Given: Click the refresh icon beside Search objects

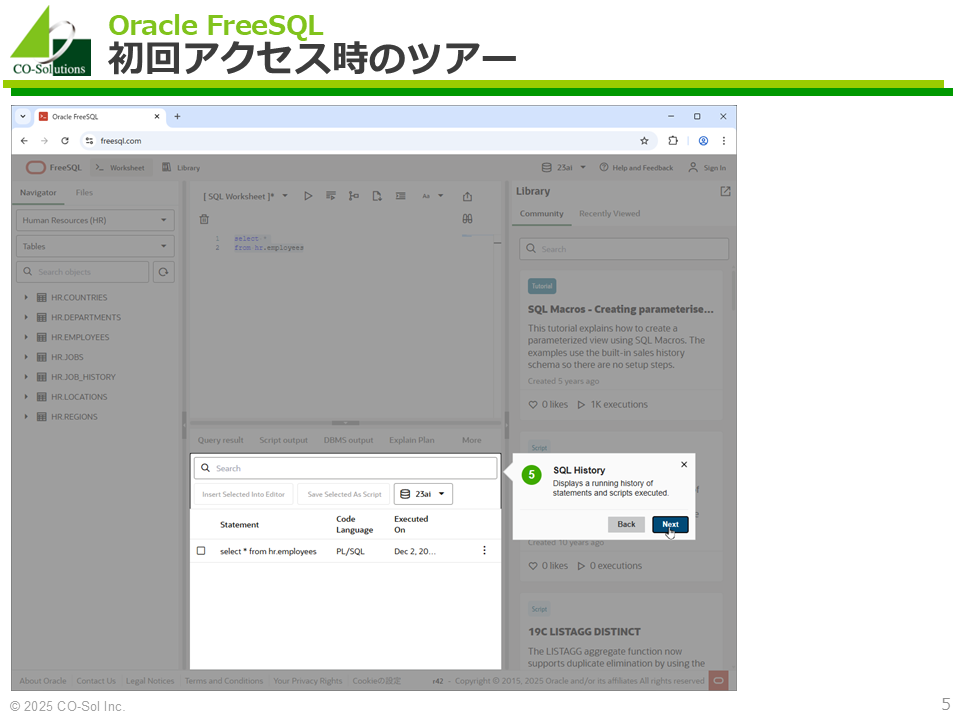Looking at the screenshot, I should pos(163,272).
